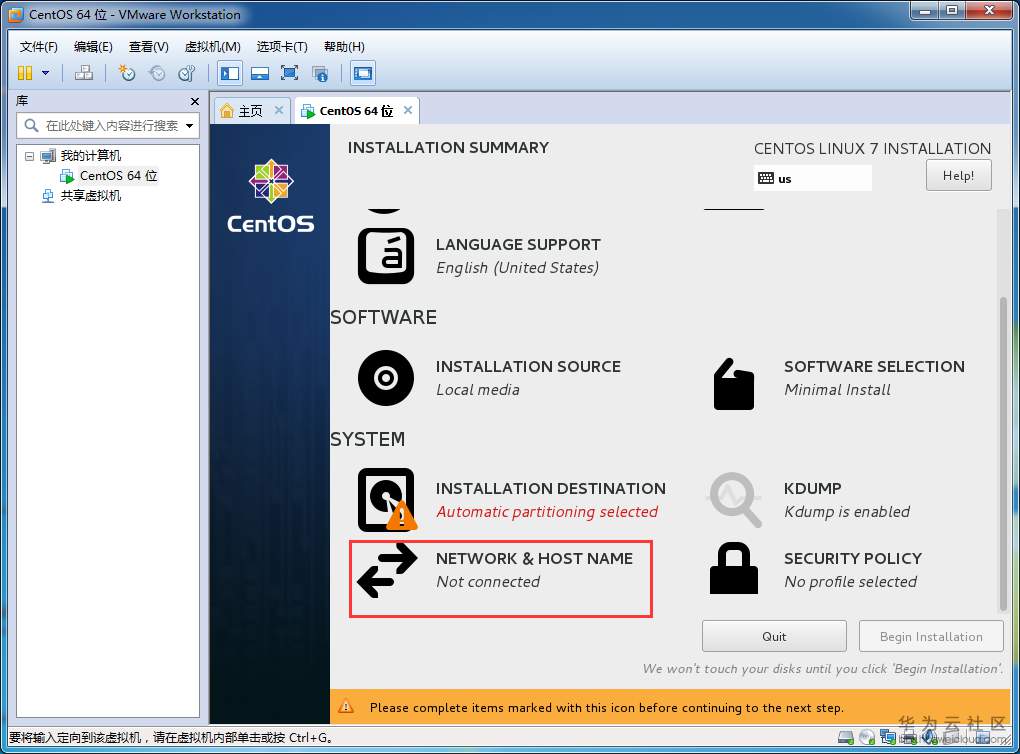Open the 文件(F) menu
The height and width of the screenshot is (754, 1020).
(x=38, y=47)
